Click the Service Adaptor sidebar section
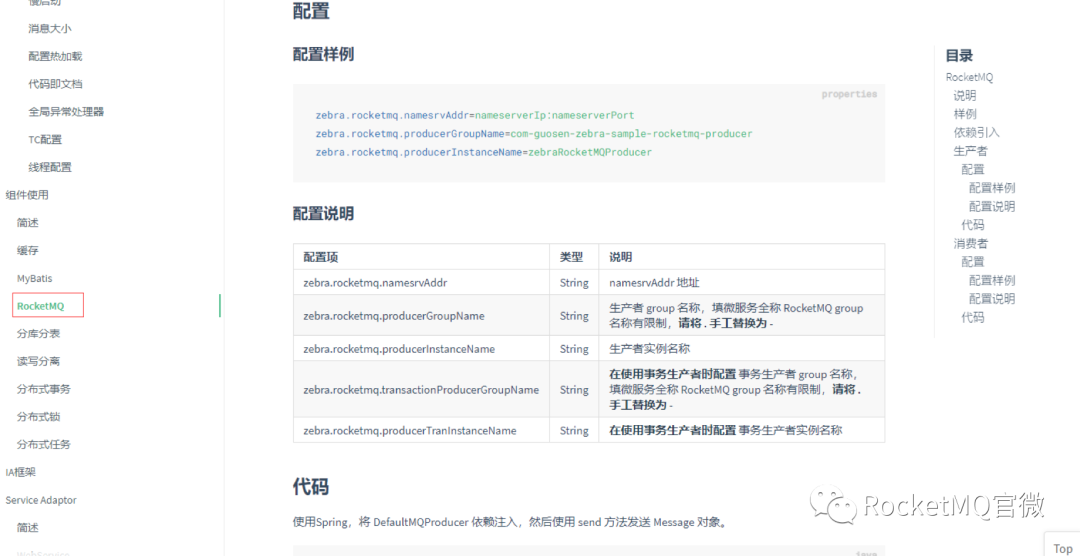Screen dimensions: 1080x556 point(41,500)
